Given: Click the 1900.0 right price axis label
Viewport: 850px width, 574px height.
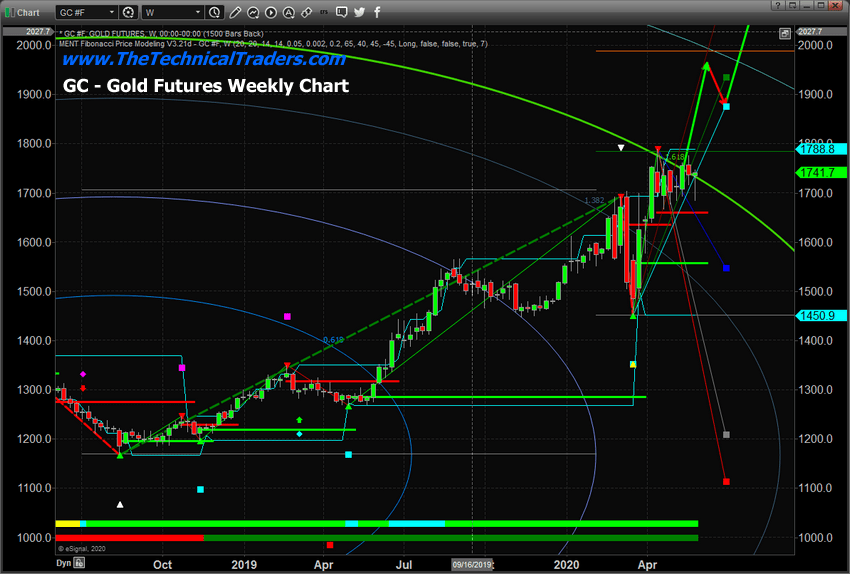Looking at the screenshot, I should tap(815, 94).
